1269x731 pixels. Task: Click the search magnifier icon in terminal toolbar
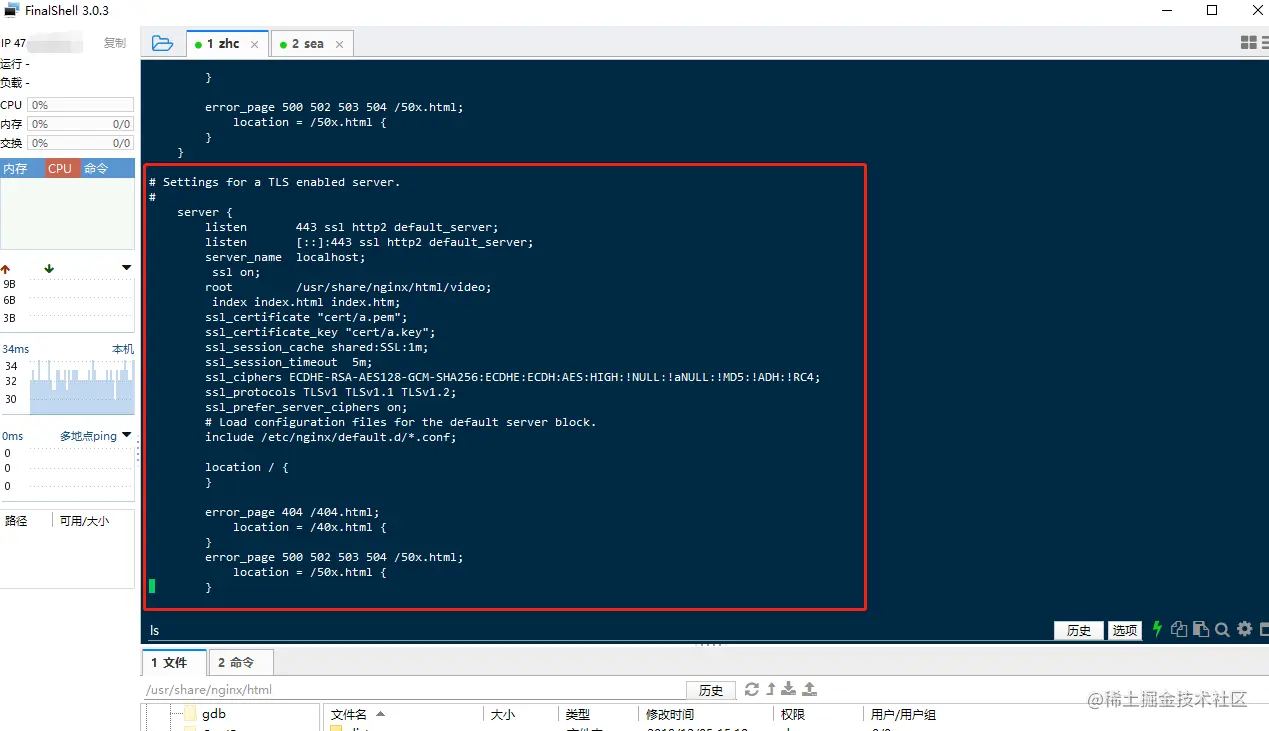point(1222,629)
